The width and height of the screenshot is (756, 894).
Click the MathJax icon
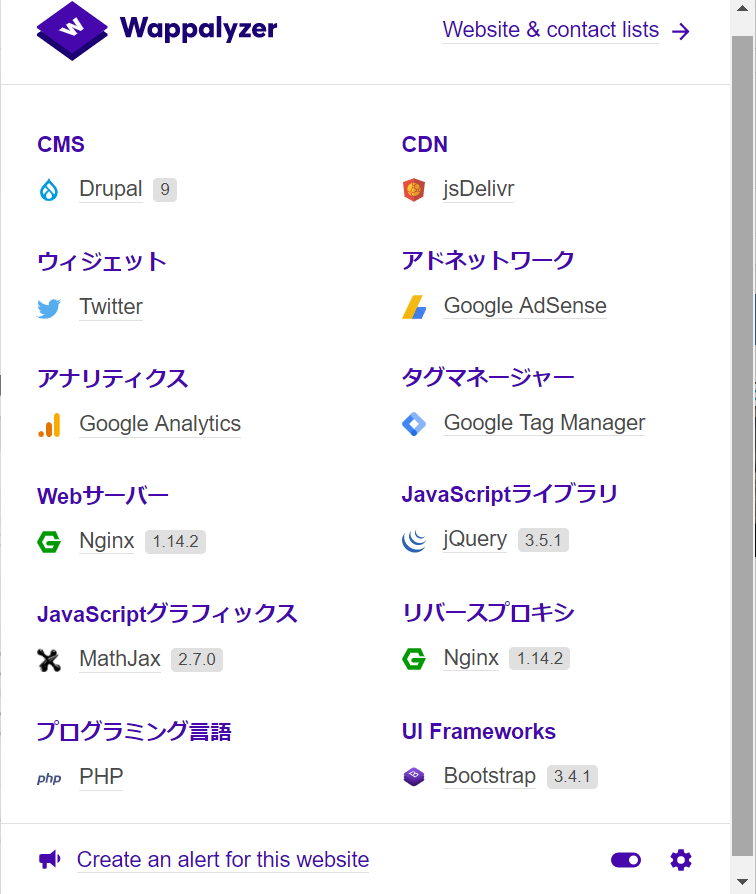coord(49,660)
